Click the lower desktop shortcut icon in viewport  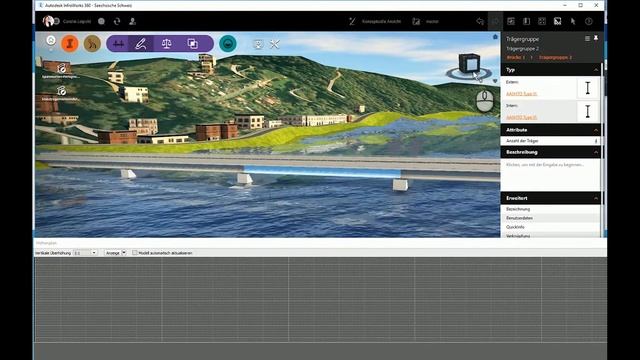62,90
